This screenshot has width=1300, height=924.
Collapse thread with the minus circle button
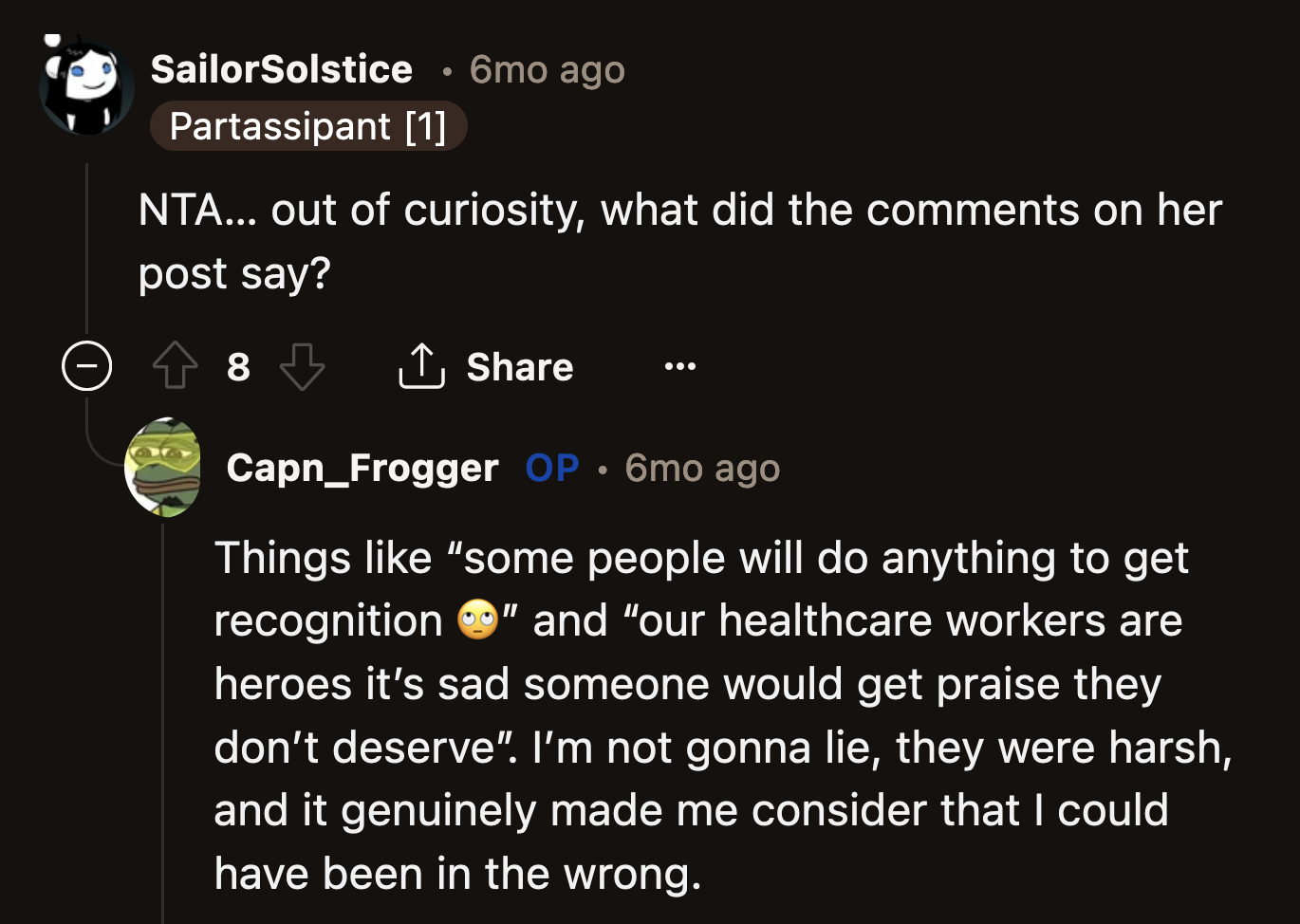click(86, 366)
